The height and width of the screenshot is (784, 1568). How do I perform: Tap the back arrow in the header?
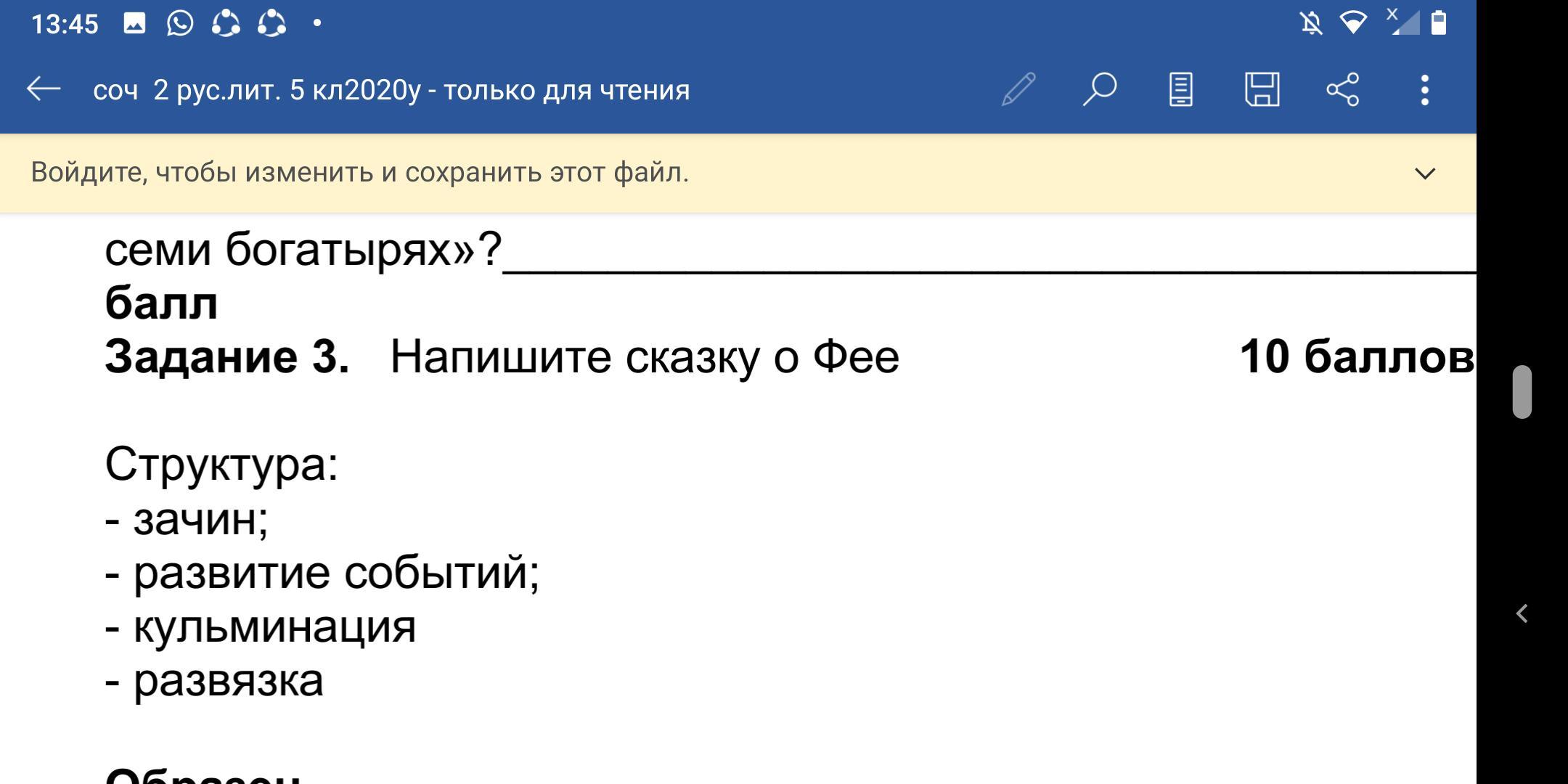coord(44,90)
